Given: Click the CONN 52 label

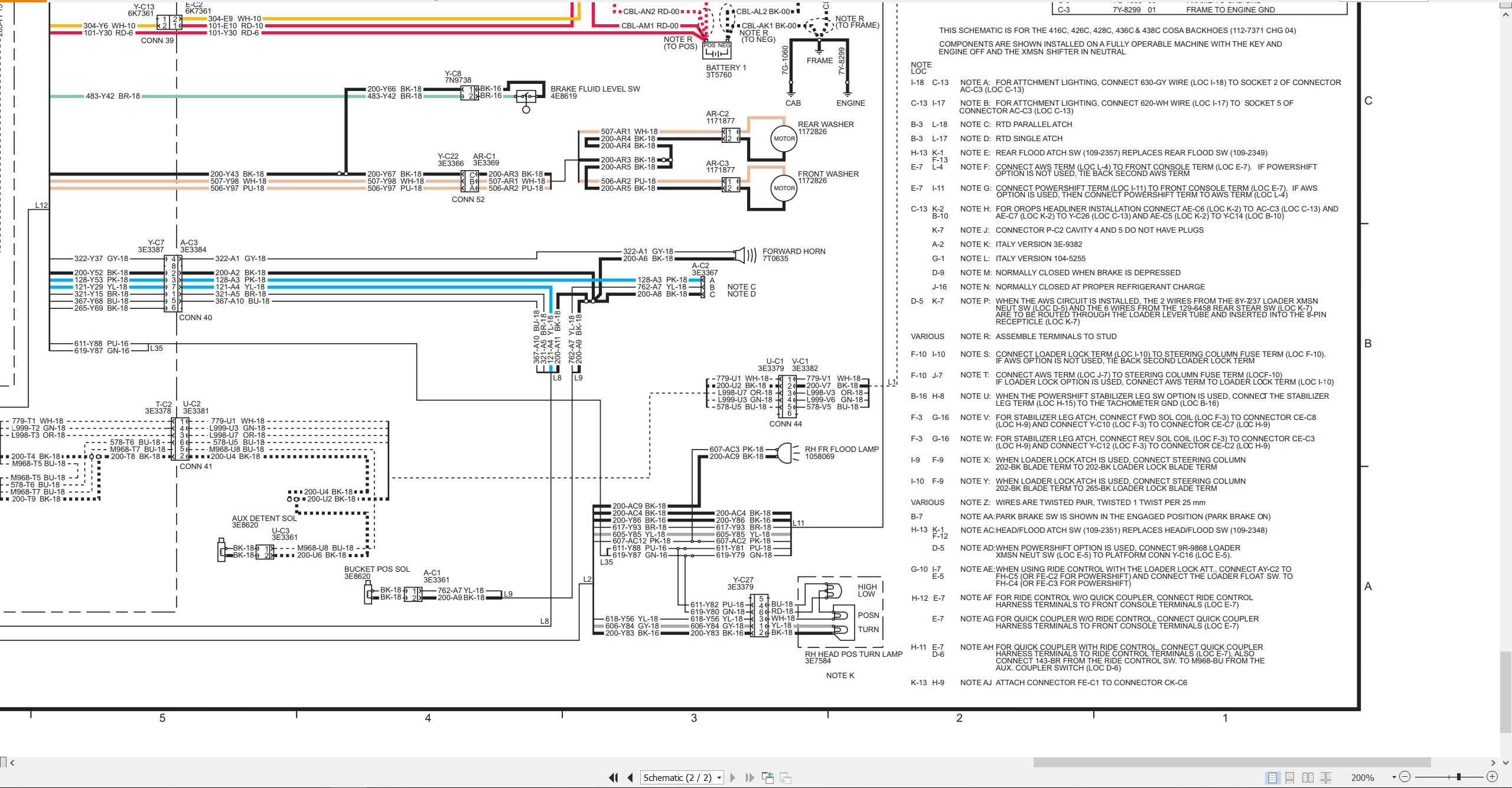Looking at the screenshot, I should [x=468, y=199].
